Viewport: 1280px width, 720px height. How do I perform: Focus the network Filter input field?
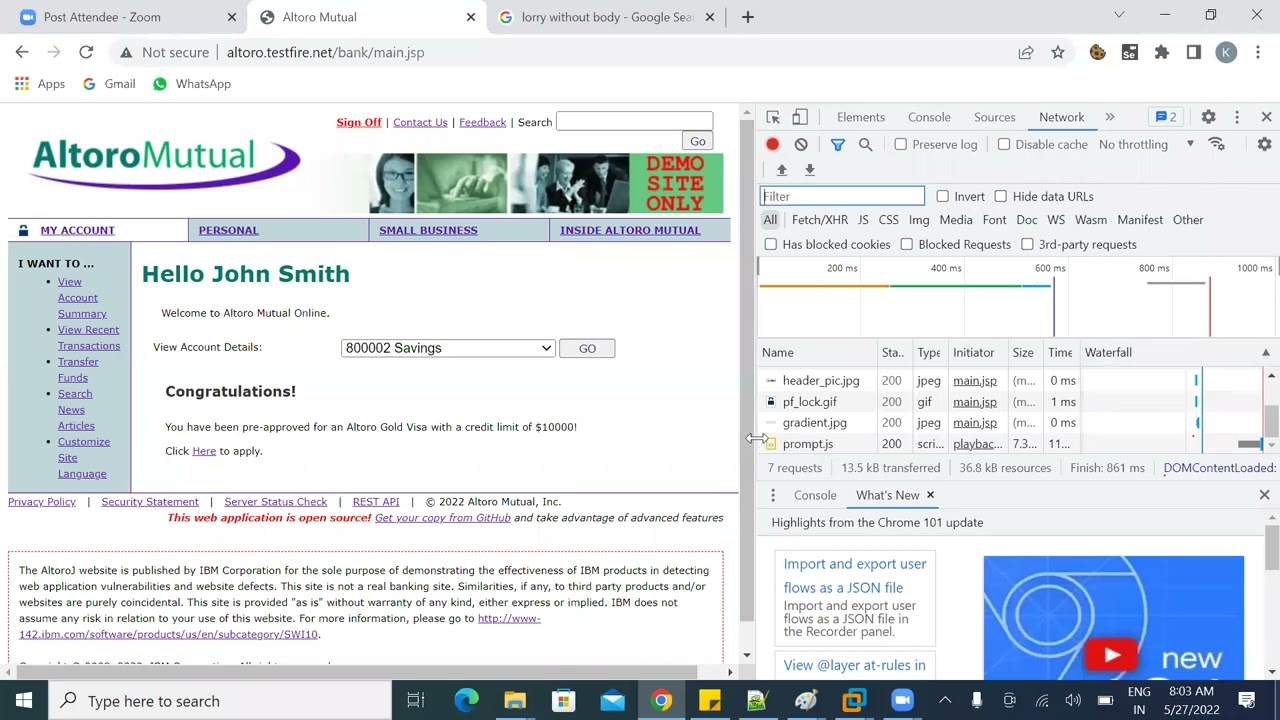(x=842, y=196)
